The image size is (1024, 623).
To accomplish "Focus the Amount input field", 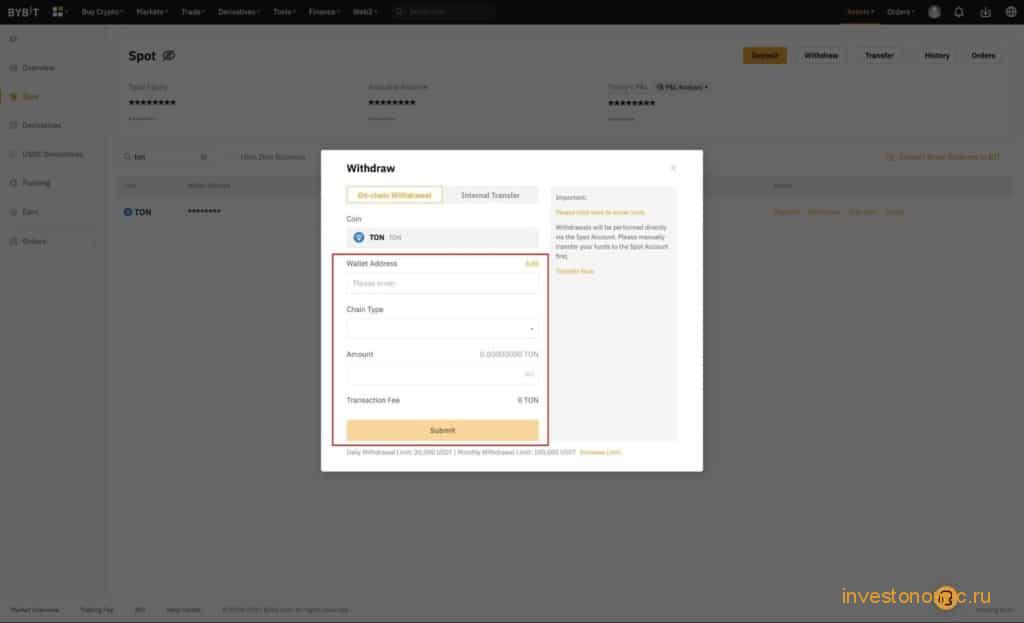I will point(442,374).
